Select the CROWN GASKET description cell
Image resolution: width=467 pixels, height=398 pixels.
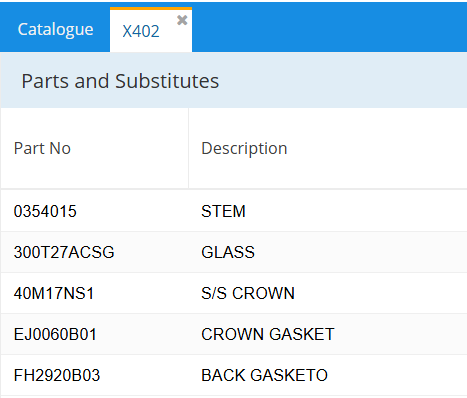pyautogui.click(x=268, y=334)
